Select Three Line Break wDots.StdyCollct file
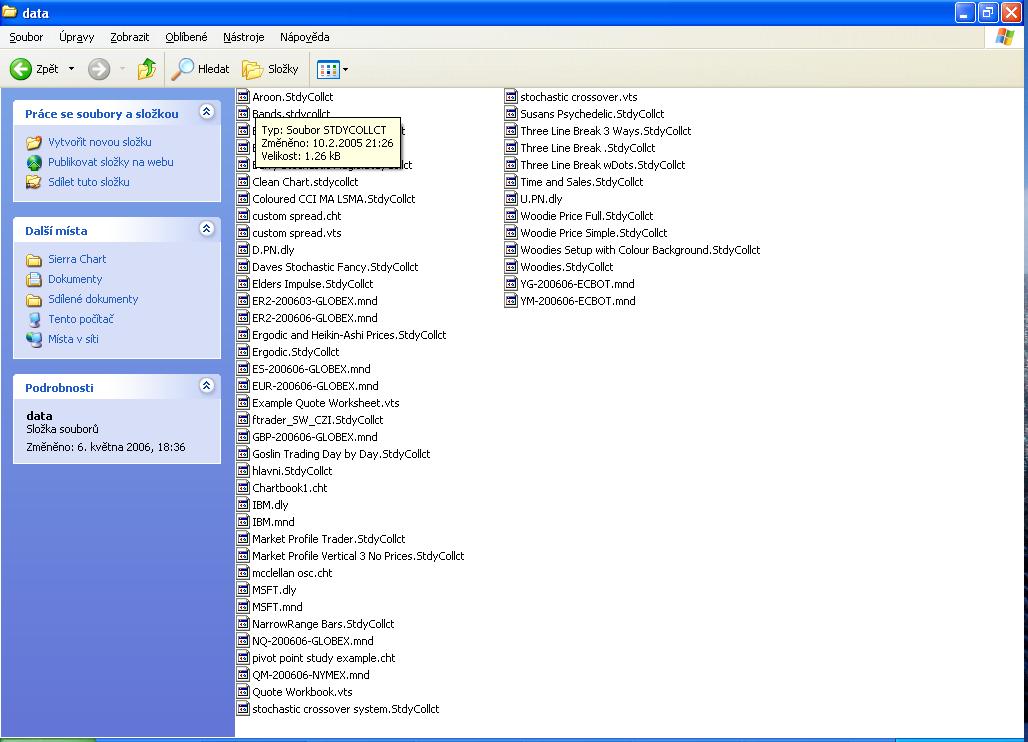 point(603,165)
